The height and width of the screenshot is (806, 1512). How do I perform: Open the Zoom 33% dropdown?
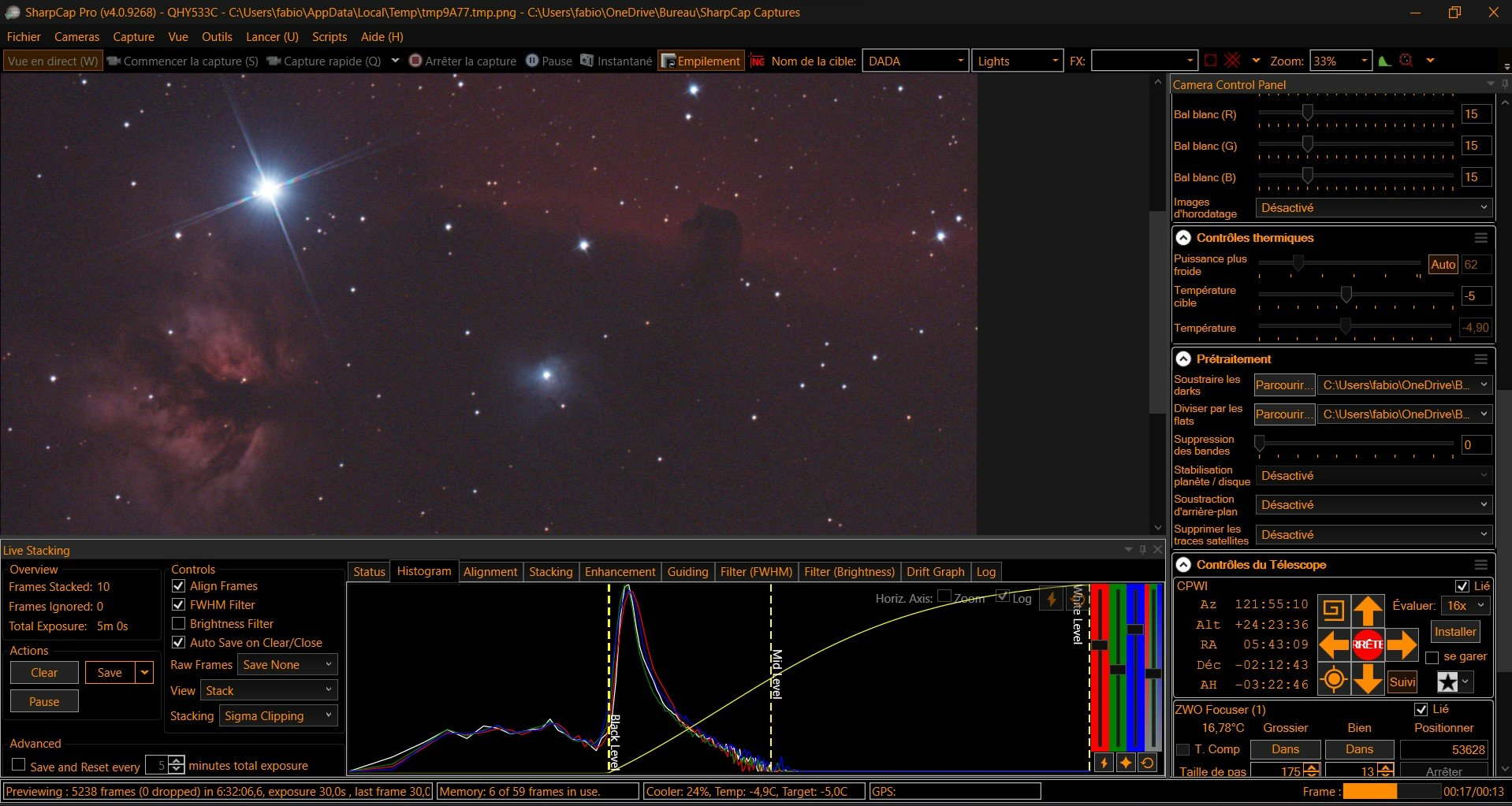[1341, 61]
